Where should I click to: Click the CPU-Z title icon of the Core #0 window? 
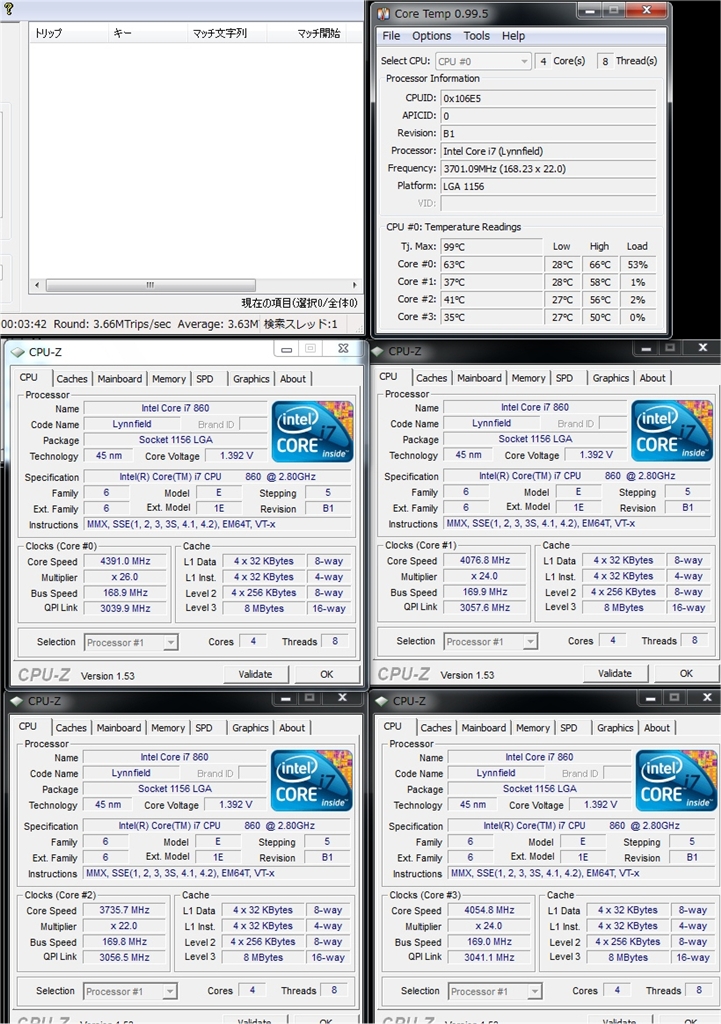click(x=18, y=352)
